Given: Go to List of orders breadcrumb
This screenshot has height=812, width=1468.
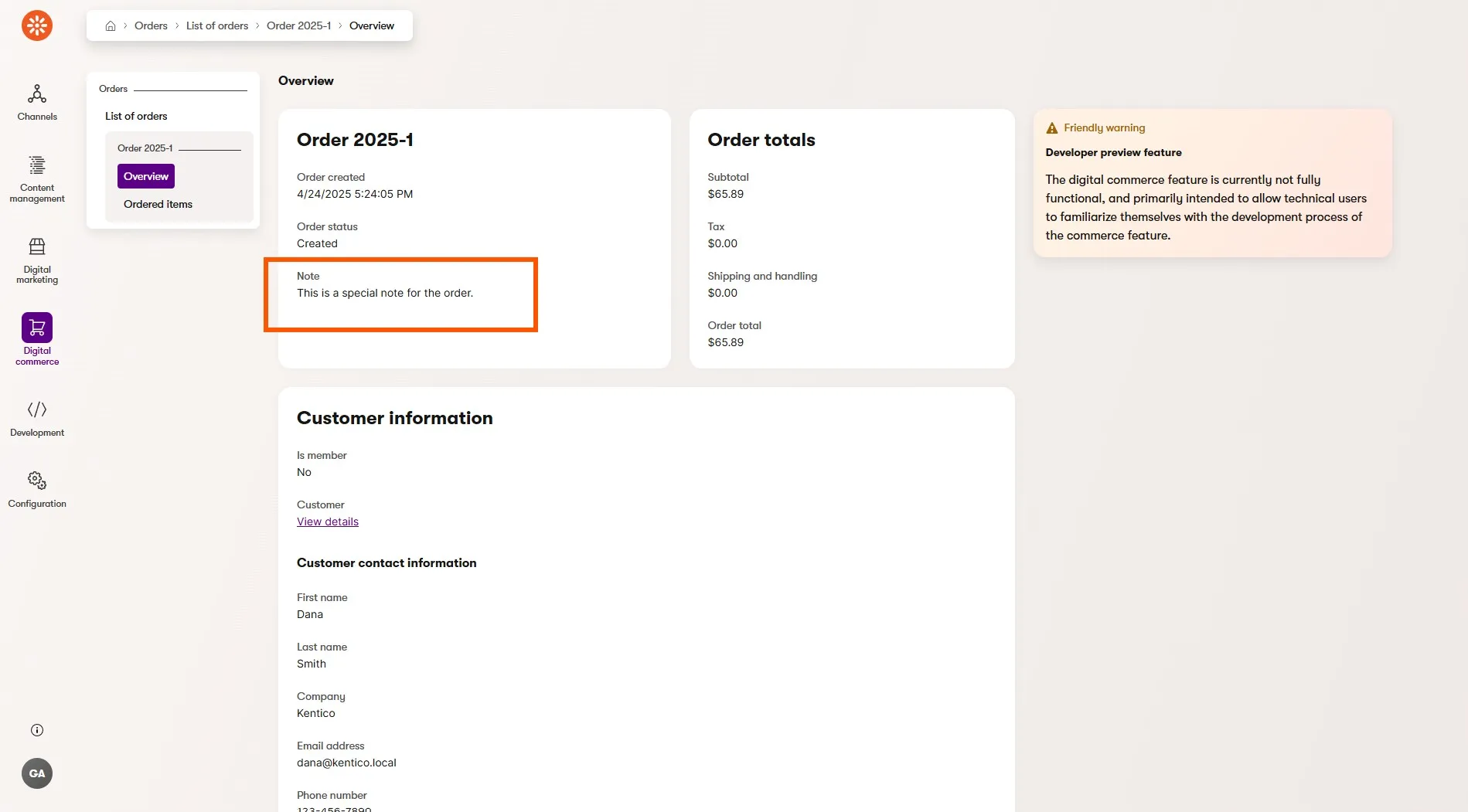Looking at the screenshot, I should (217, 25).
